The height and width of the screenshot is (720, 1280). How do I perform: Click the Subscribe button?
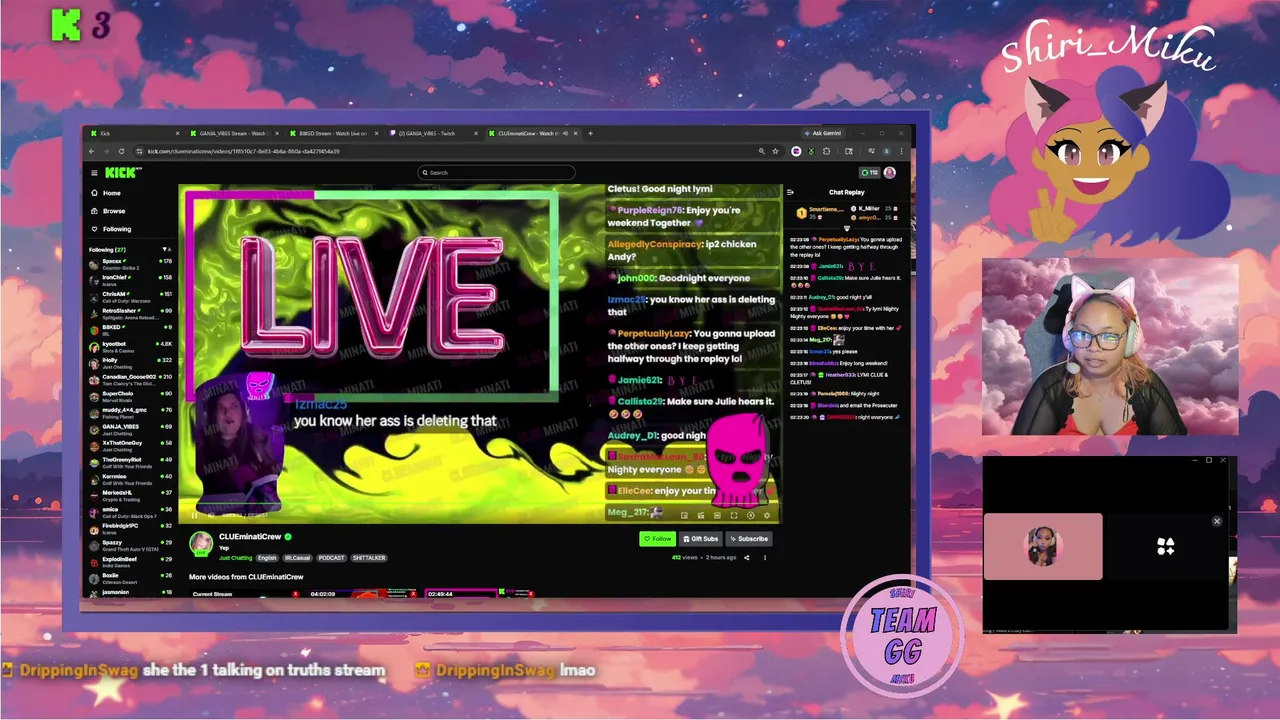click(x=748, y=539)
